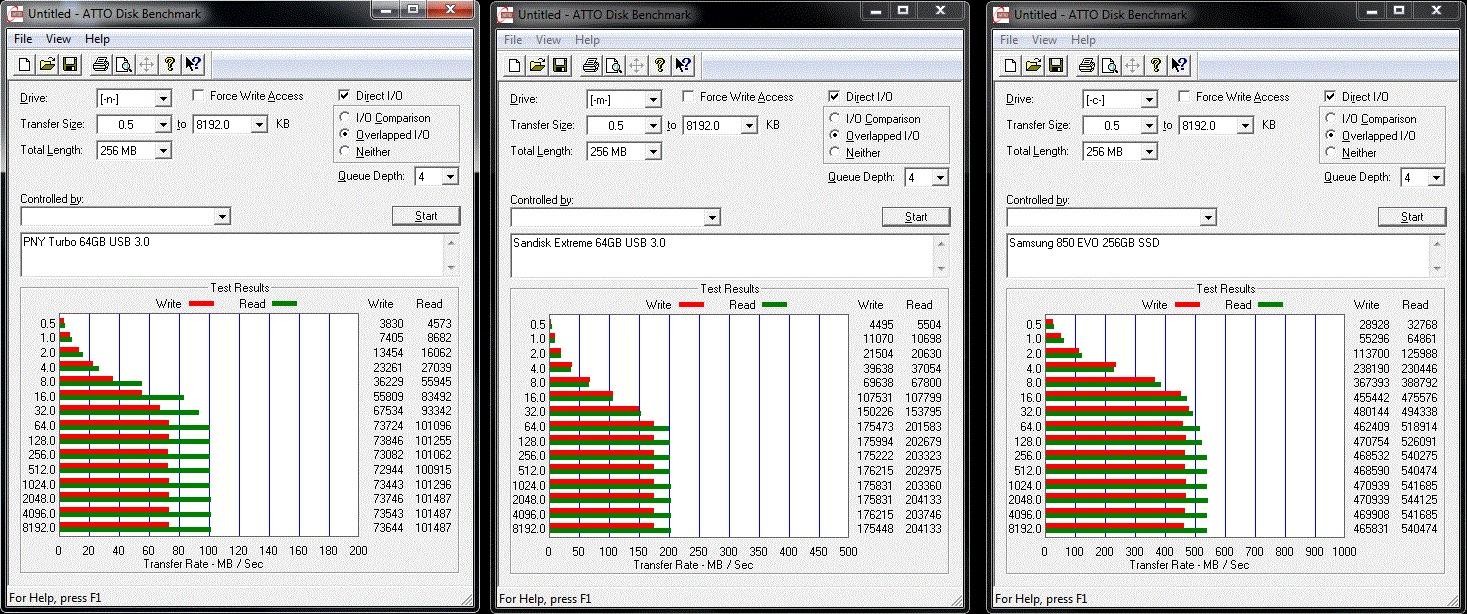Click the Save icon in the Samsung window
This screenshot has width=1467, height=614.
pyautogui.click(x=1057, y=65)
